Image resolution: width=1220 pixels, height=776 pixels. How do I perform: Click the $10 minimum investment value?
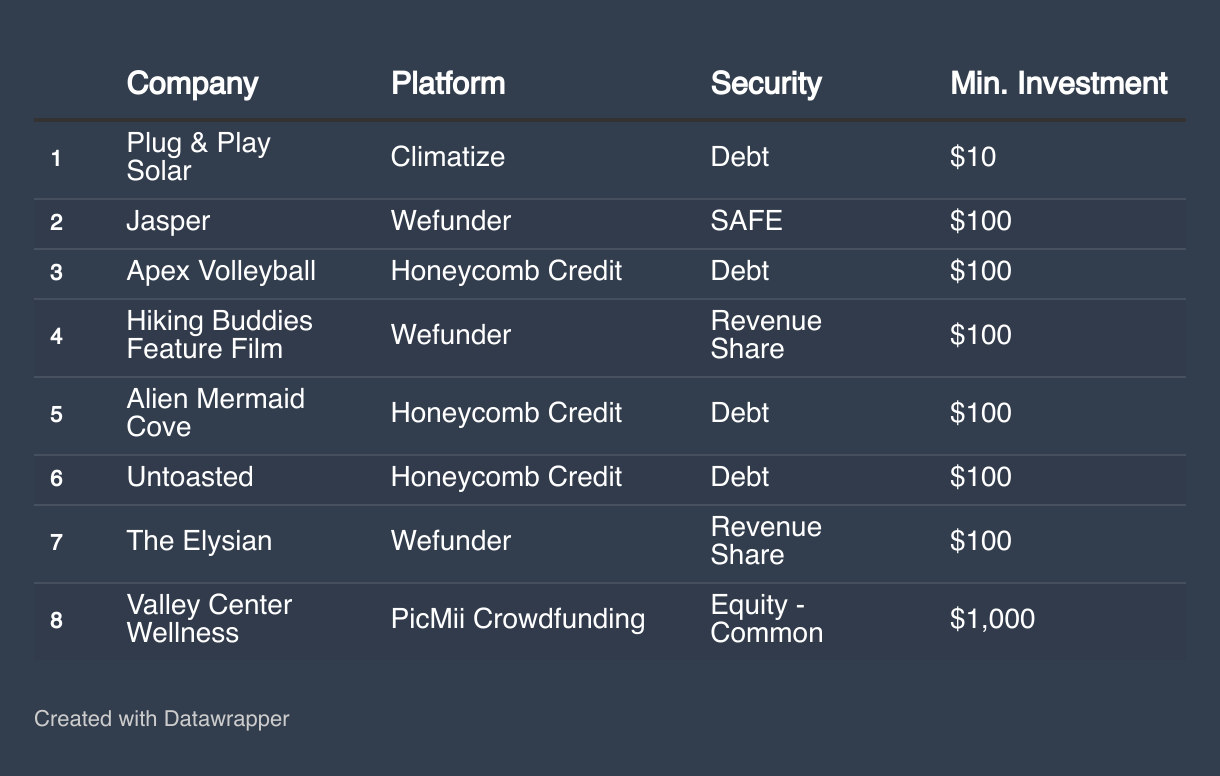973,157
